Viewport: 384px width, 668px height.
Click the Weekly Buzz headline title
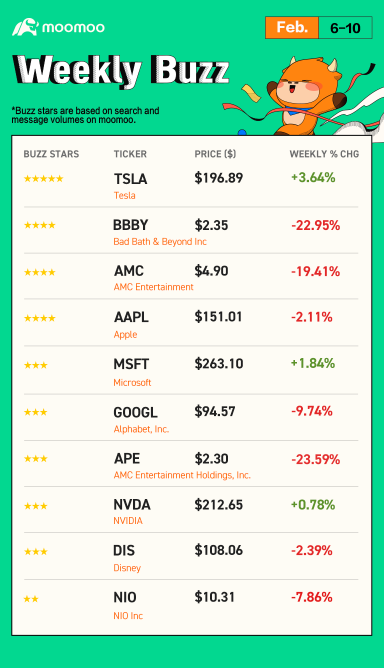coord(121,70)
